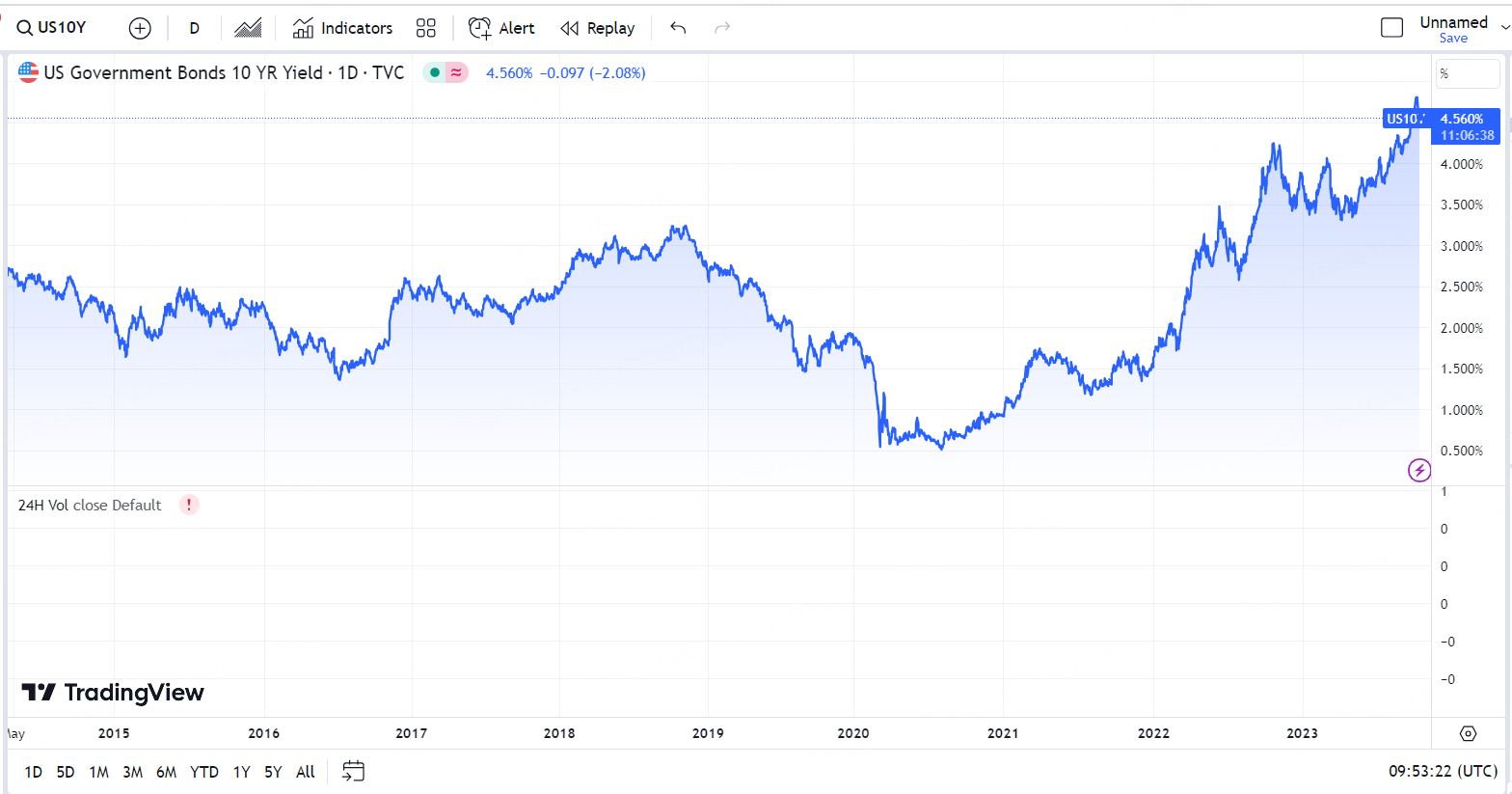Click the add symbol plus icon

pos(140,28)
